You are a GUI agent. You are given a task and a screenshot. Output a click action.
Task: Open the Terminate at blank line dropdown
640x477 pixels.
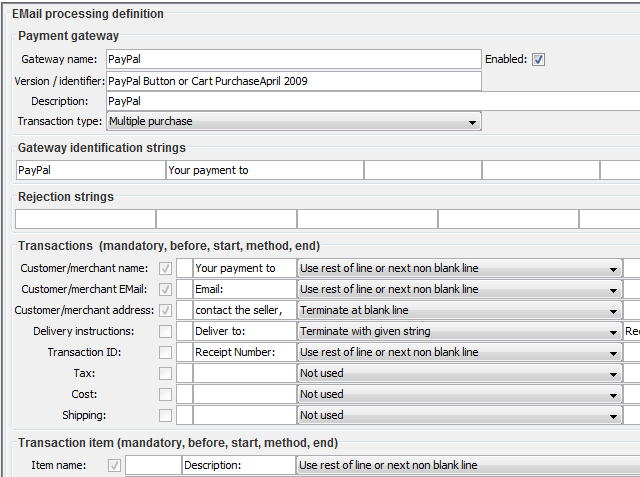[460, 311]
